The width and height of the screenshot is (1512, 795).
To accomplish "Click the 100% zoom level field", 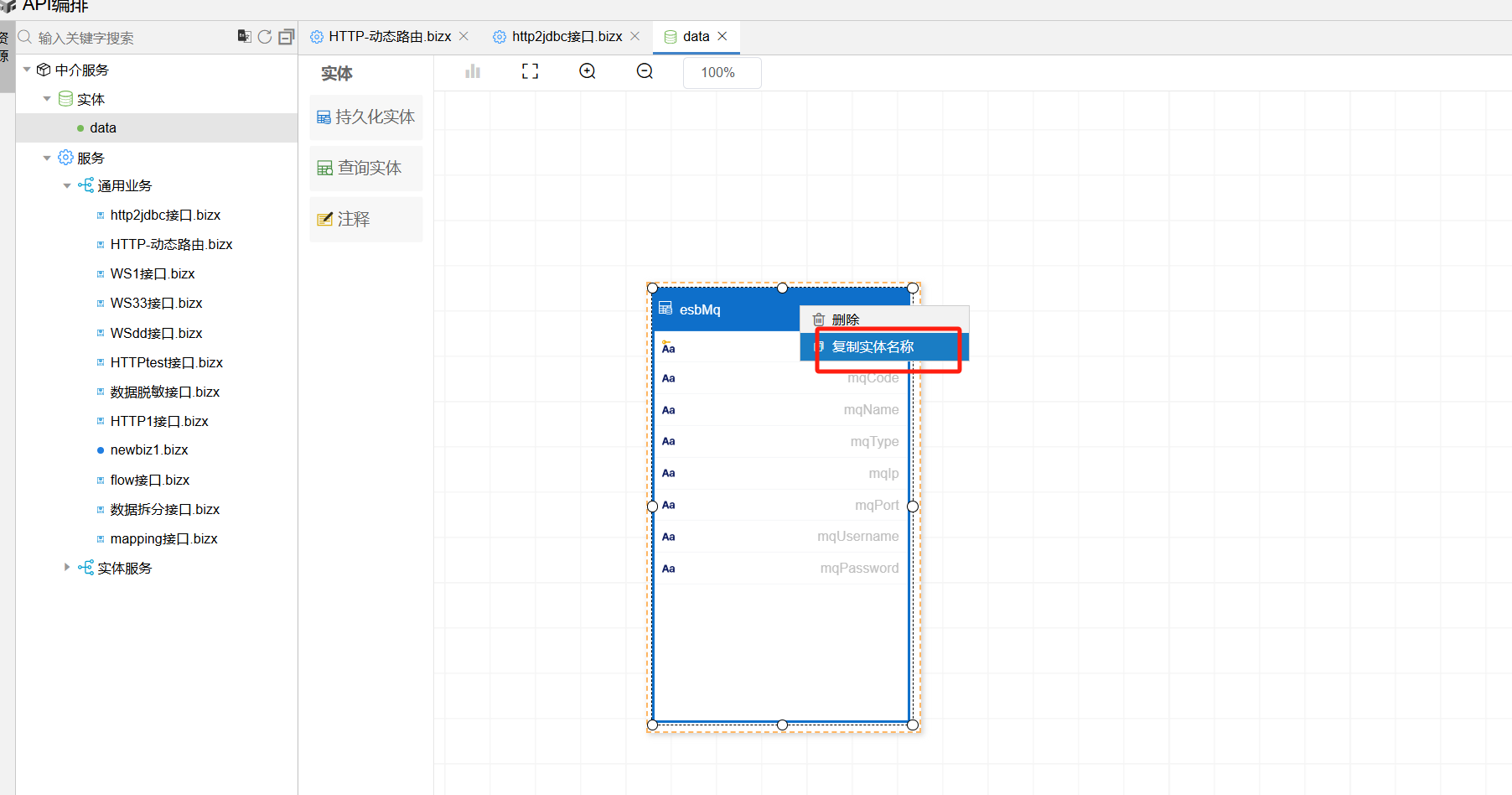I will coord(722,73).
